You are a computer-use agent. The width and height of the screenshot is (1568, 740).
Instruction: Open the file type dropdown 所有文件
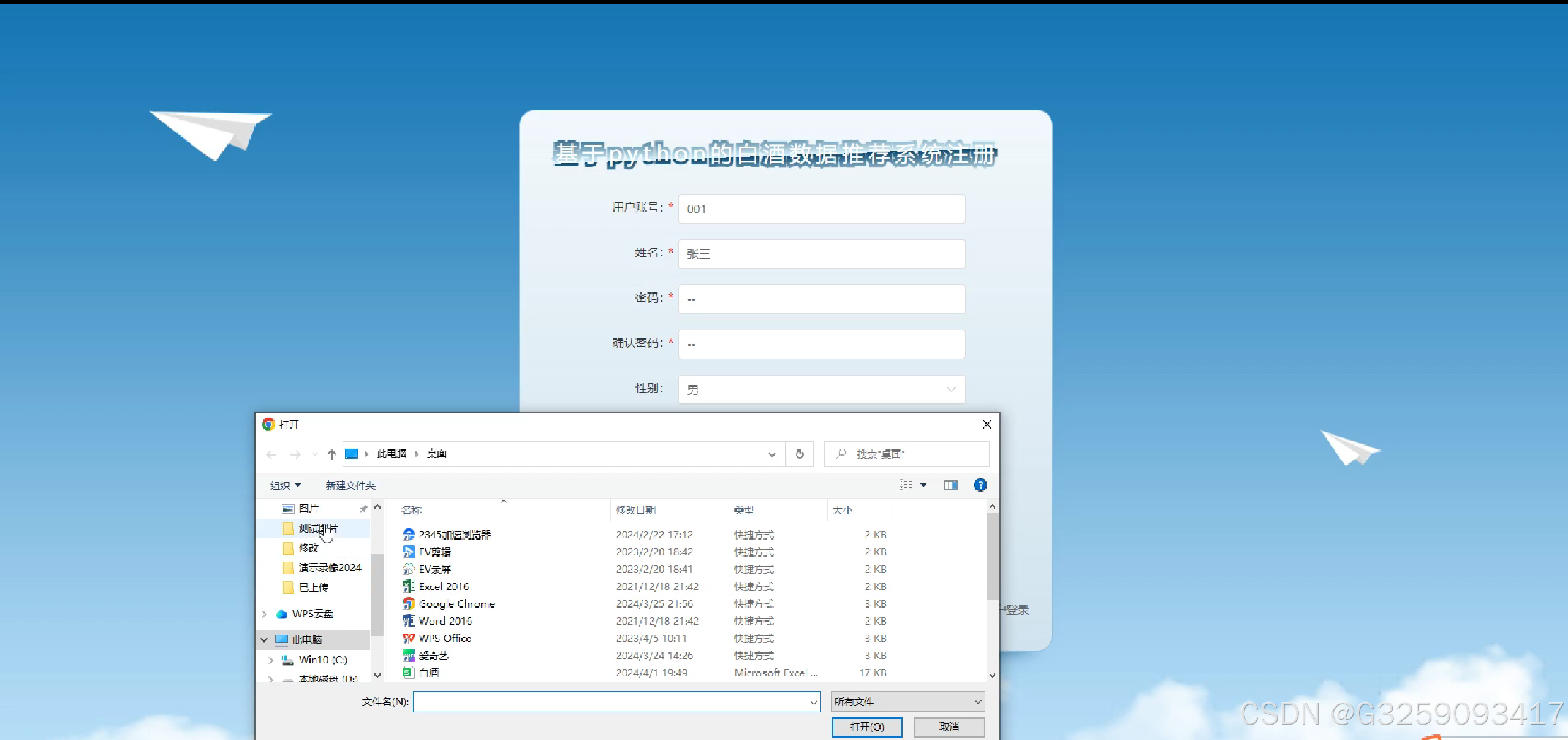[x=907, y=701]
